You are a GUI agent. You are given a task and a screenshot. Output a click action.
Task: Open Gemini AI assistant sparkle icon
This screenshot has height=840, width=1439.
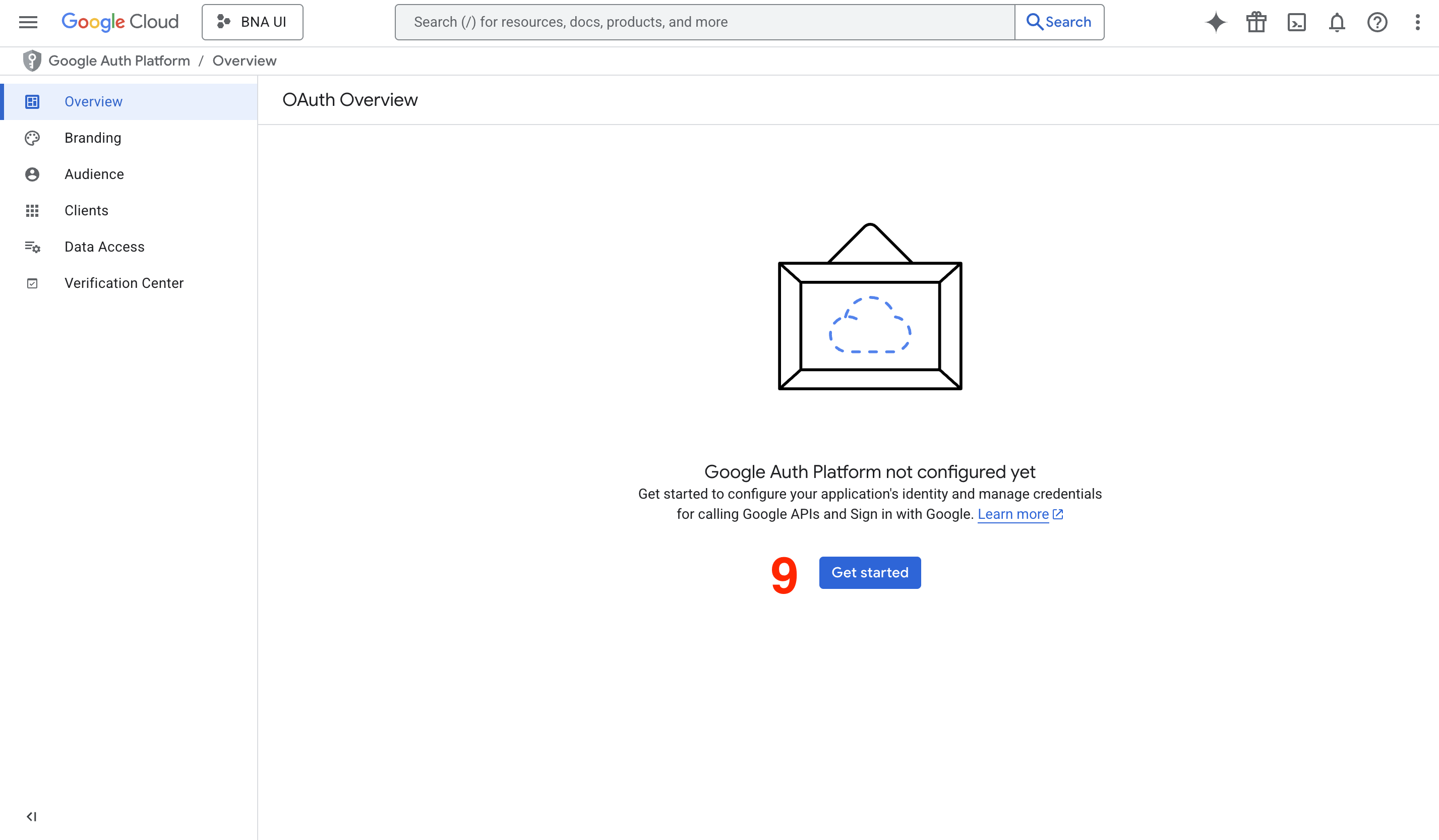click(x=1216, y=22)
